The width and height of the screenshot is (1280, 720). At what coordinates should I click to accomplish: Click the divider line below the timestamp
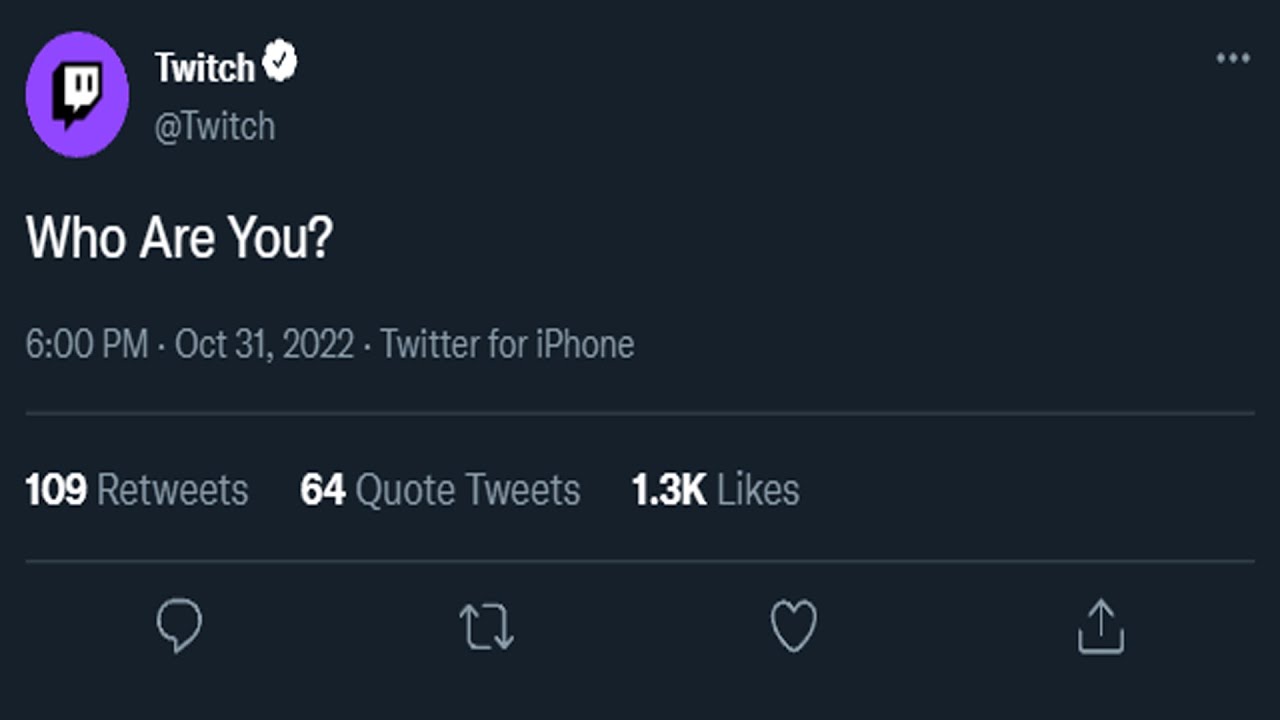pos(640,412)
